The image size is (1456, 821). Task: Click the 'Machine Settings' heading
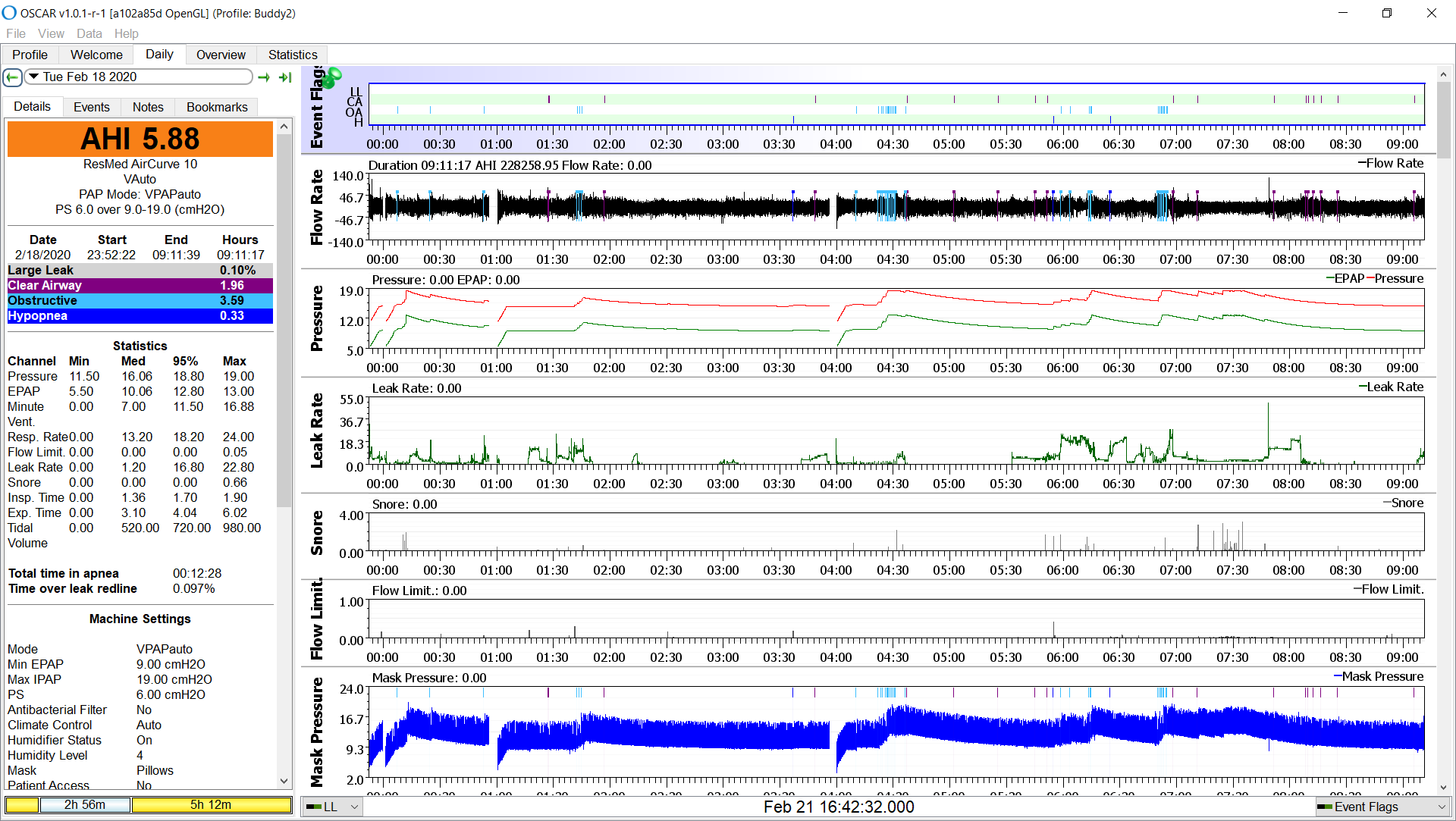pos(140,619)
